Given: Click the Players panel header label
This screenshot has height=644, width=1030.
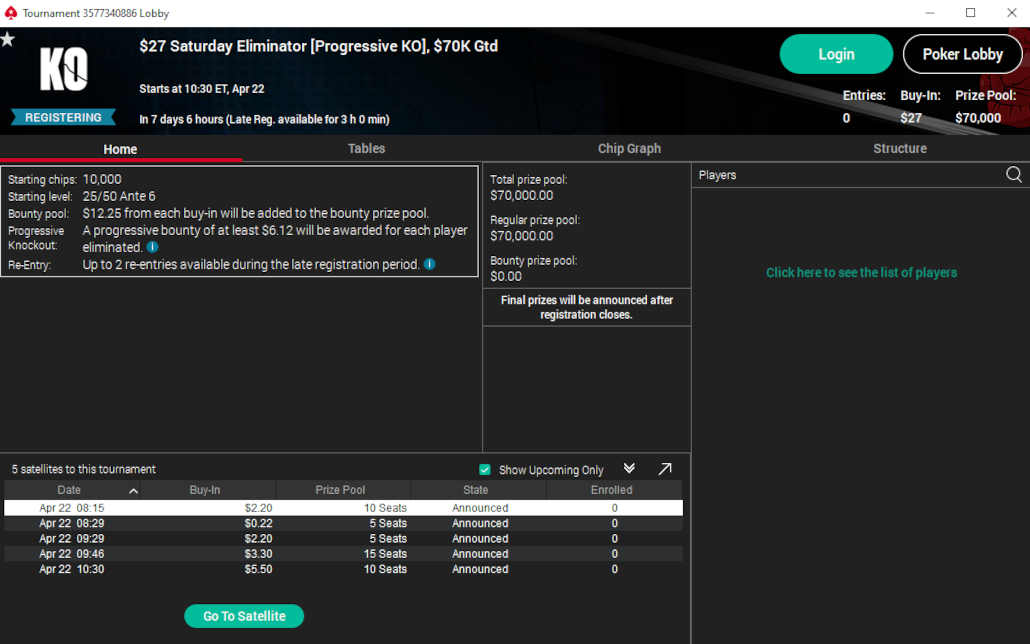Looking at the screenshot, I should coord(717,175).
